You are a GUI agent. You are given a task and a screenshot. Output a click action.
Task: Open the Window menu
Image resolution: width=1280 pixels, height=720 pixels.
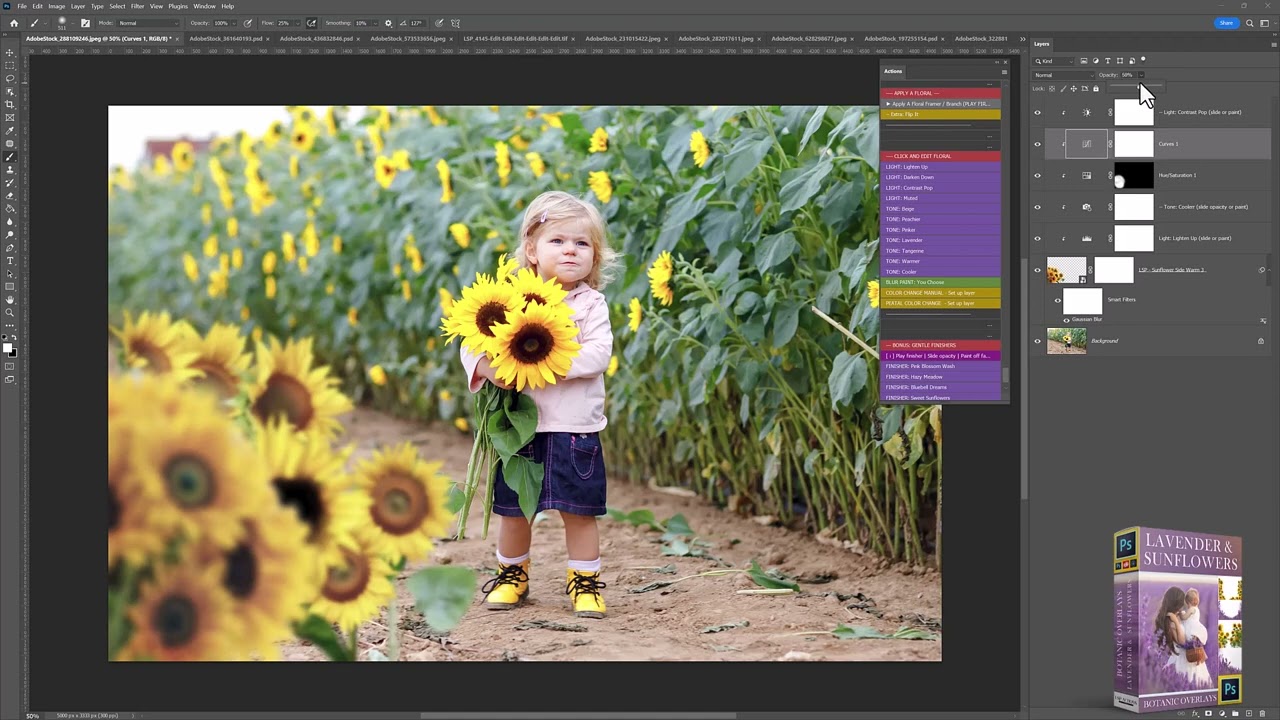pyautogui.click(x=204, y=6)
